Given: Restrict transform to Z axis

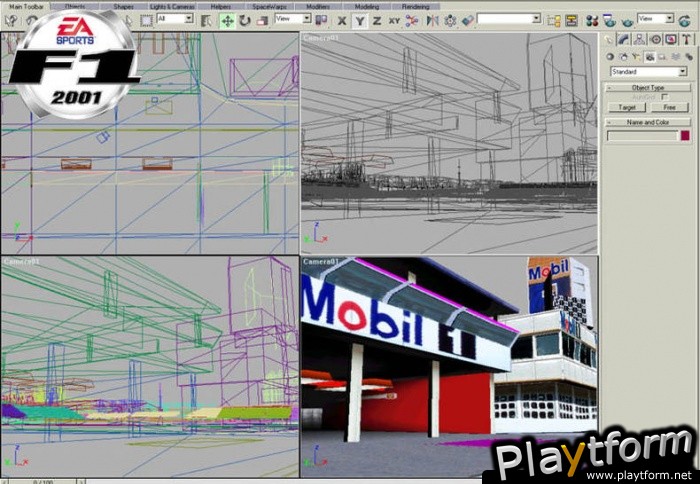Looking at the screenshot, I should (377, 21).
